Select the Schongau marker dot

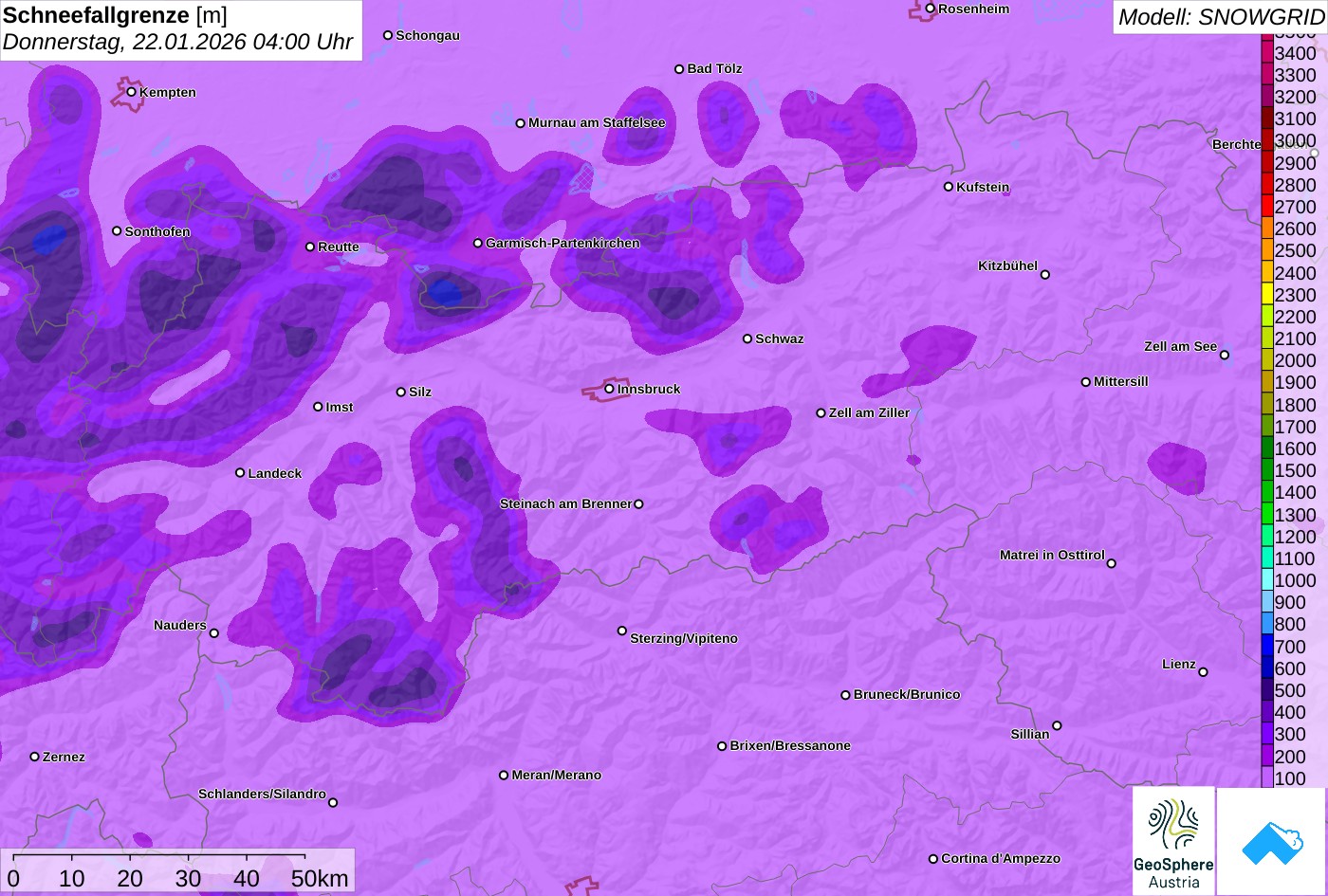coord(388,35)
